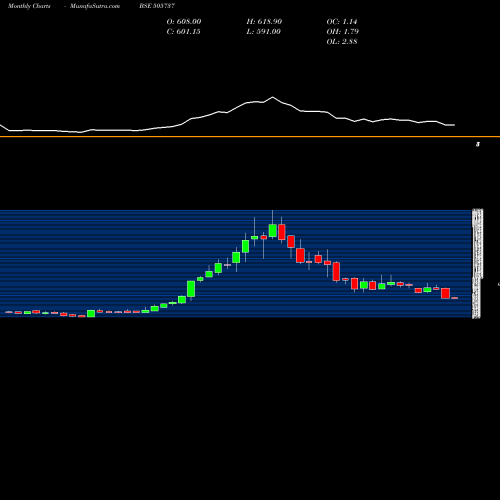Click the peak of the white line chart

(x=273, y=97)
